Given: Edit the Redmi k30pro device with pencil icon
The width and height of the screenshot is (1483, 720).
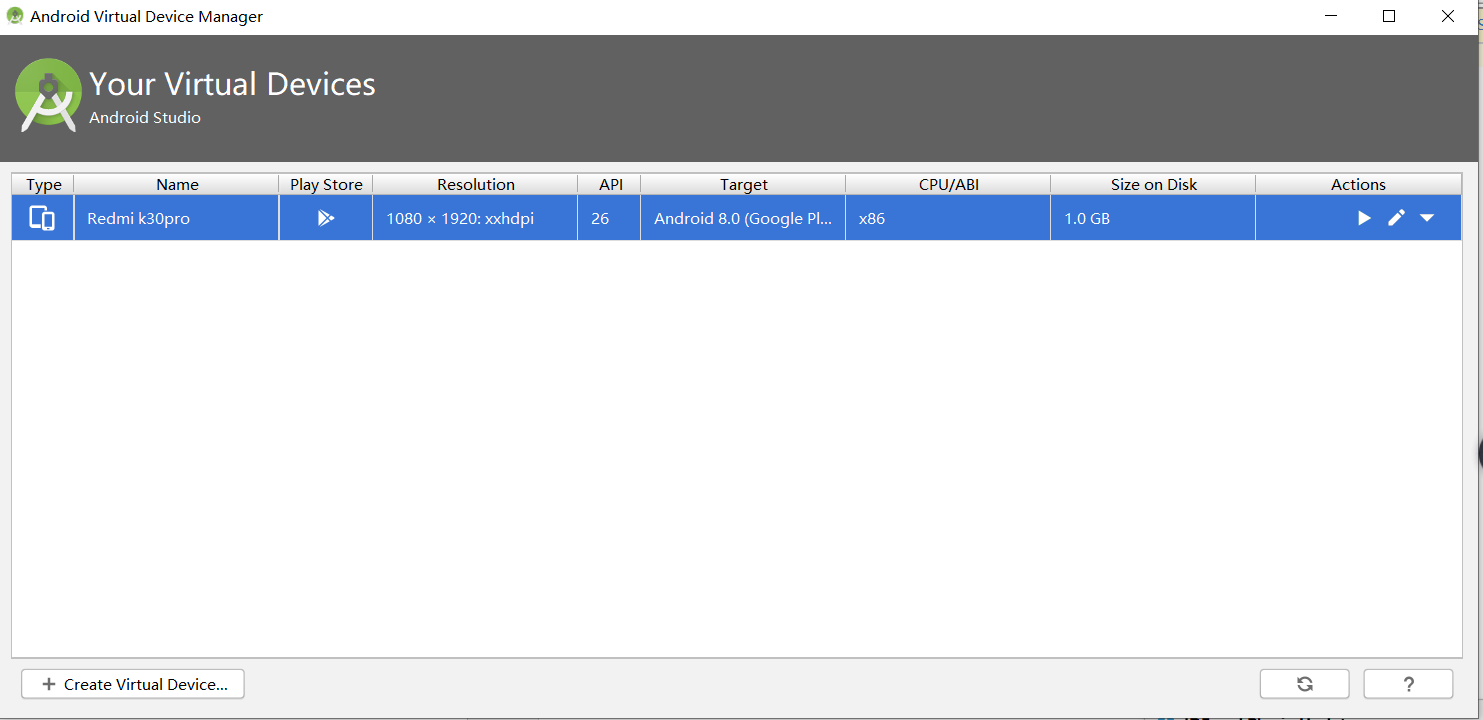Looking at the screenshot, I should point(1396,218).
